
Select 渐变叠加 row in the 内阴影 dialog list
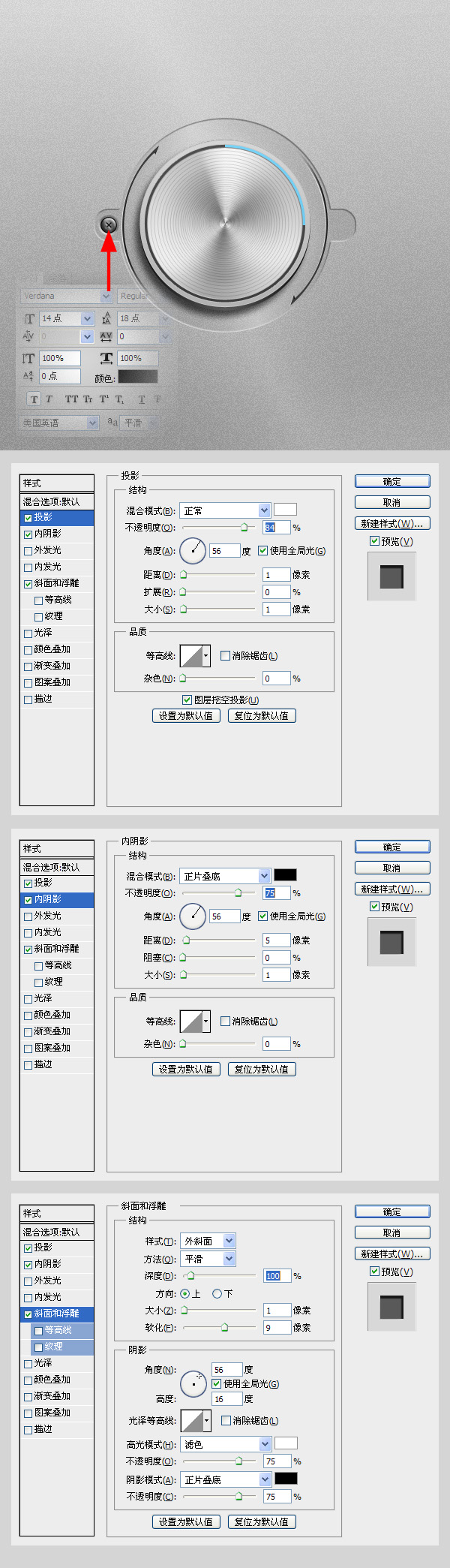57,1031
